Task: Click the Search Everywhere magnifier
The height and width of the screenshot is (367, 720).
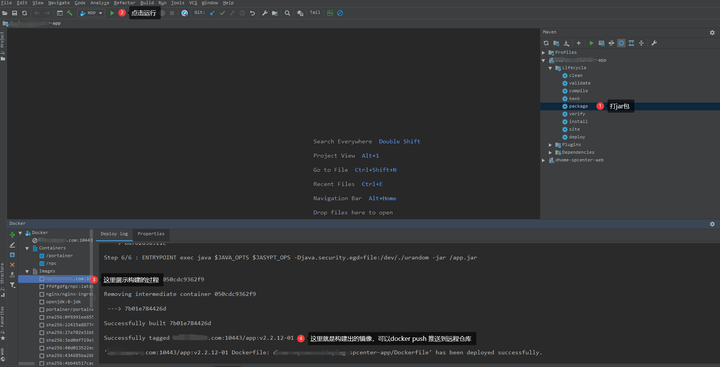Action: pos(287,13)
